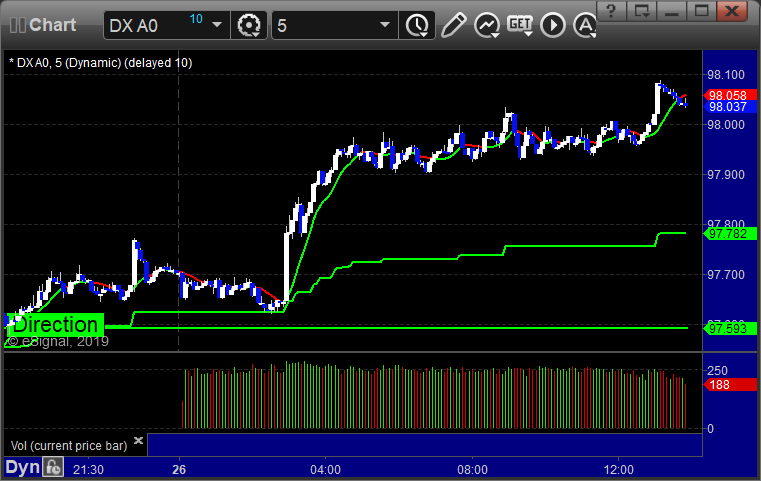
Task: Click the green Direction label
Action: [x=55, y=324]
